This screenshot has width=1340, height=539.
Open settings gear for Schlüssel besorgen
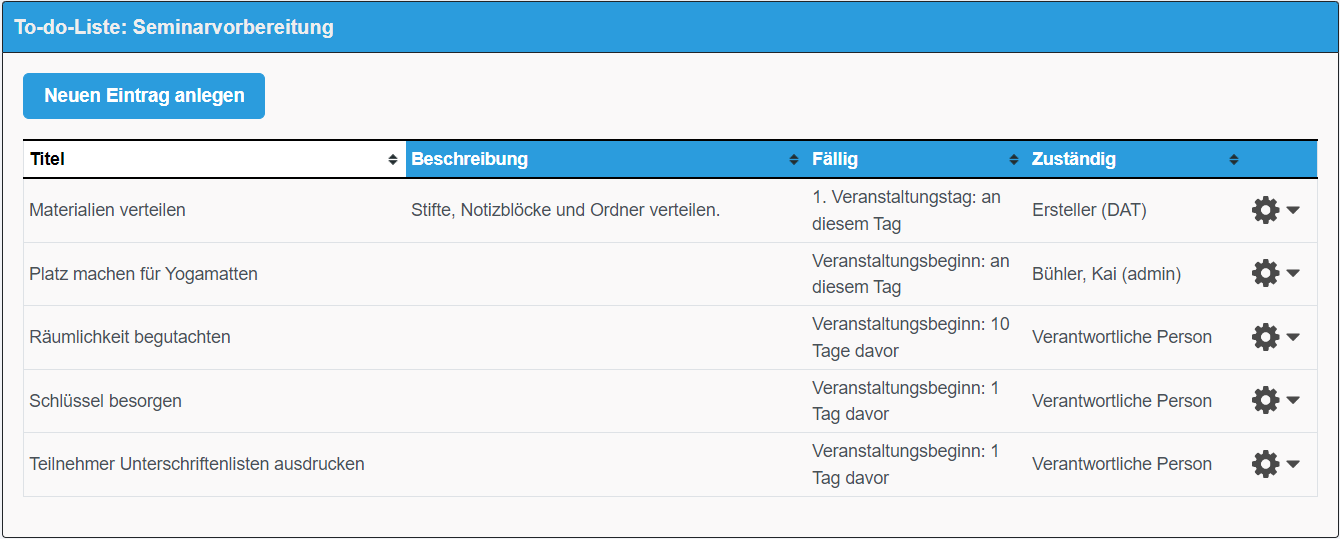point(1265,401)
